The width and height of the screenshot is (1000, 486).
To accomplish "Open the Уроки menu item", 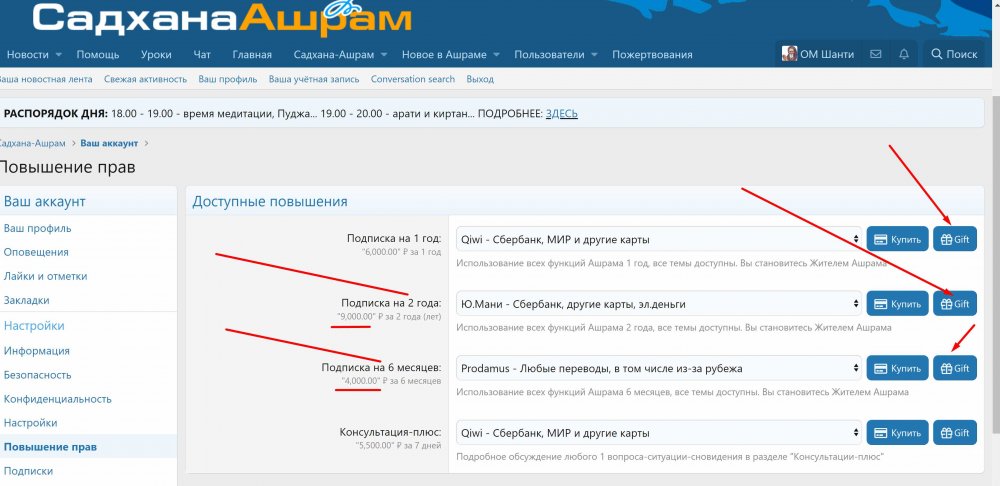I will 156,54.
